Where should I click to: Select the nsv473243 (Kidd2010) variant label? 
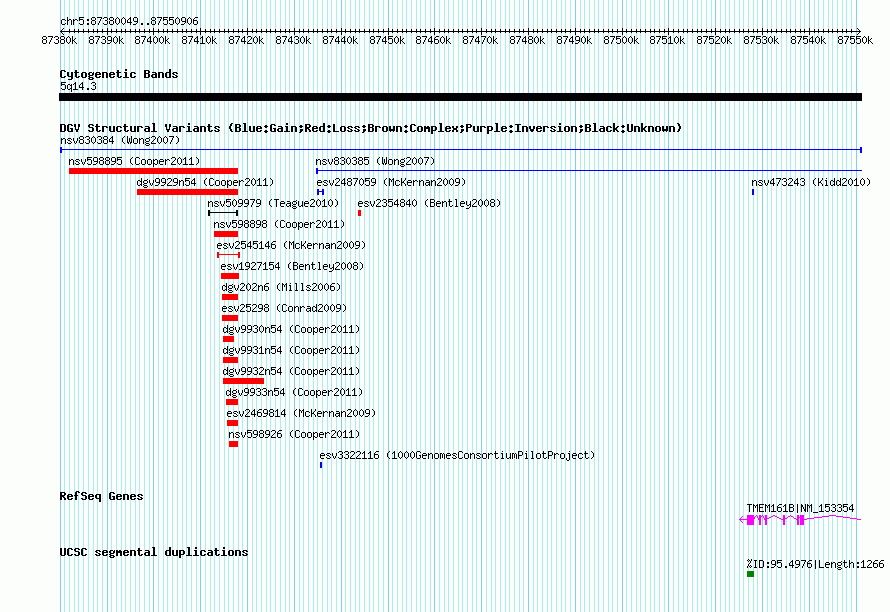pos(810,182)
